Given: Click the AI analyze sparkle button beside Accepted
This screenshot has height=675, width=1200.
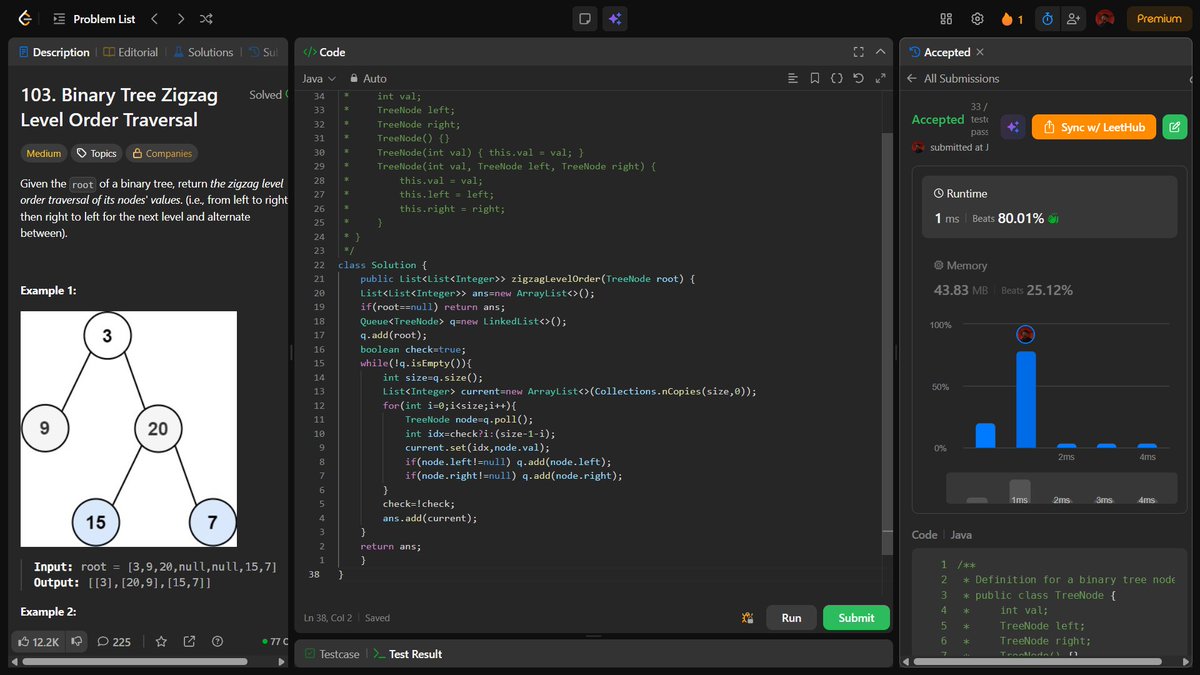Looking at the screenshot, I should coord(1012,127).
